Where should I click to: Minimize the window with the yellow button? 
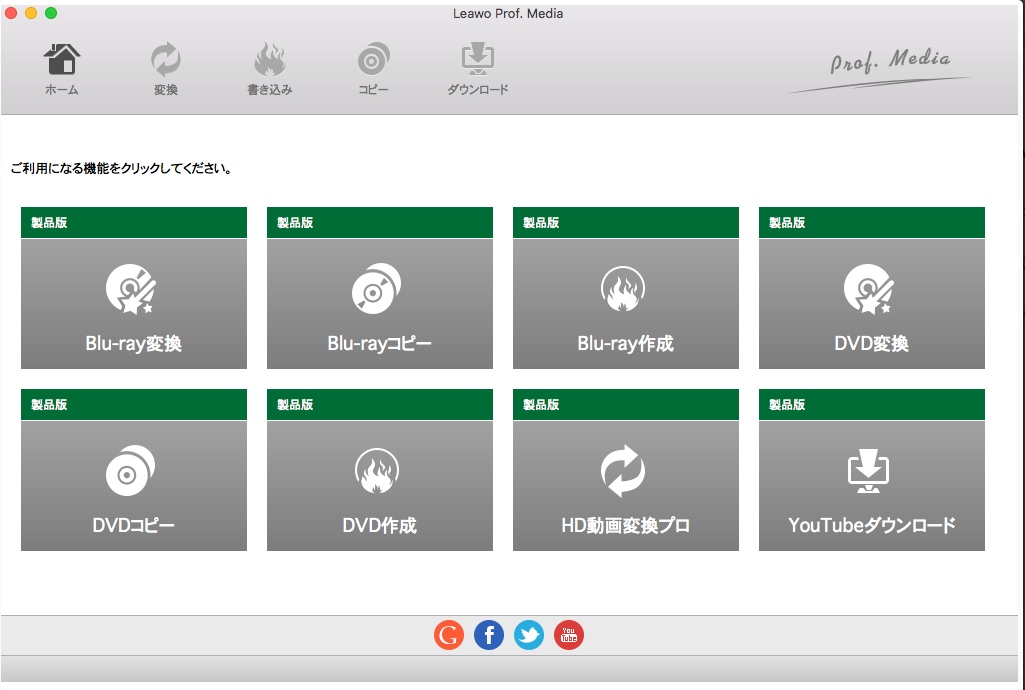click(x=31, y=13)
